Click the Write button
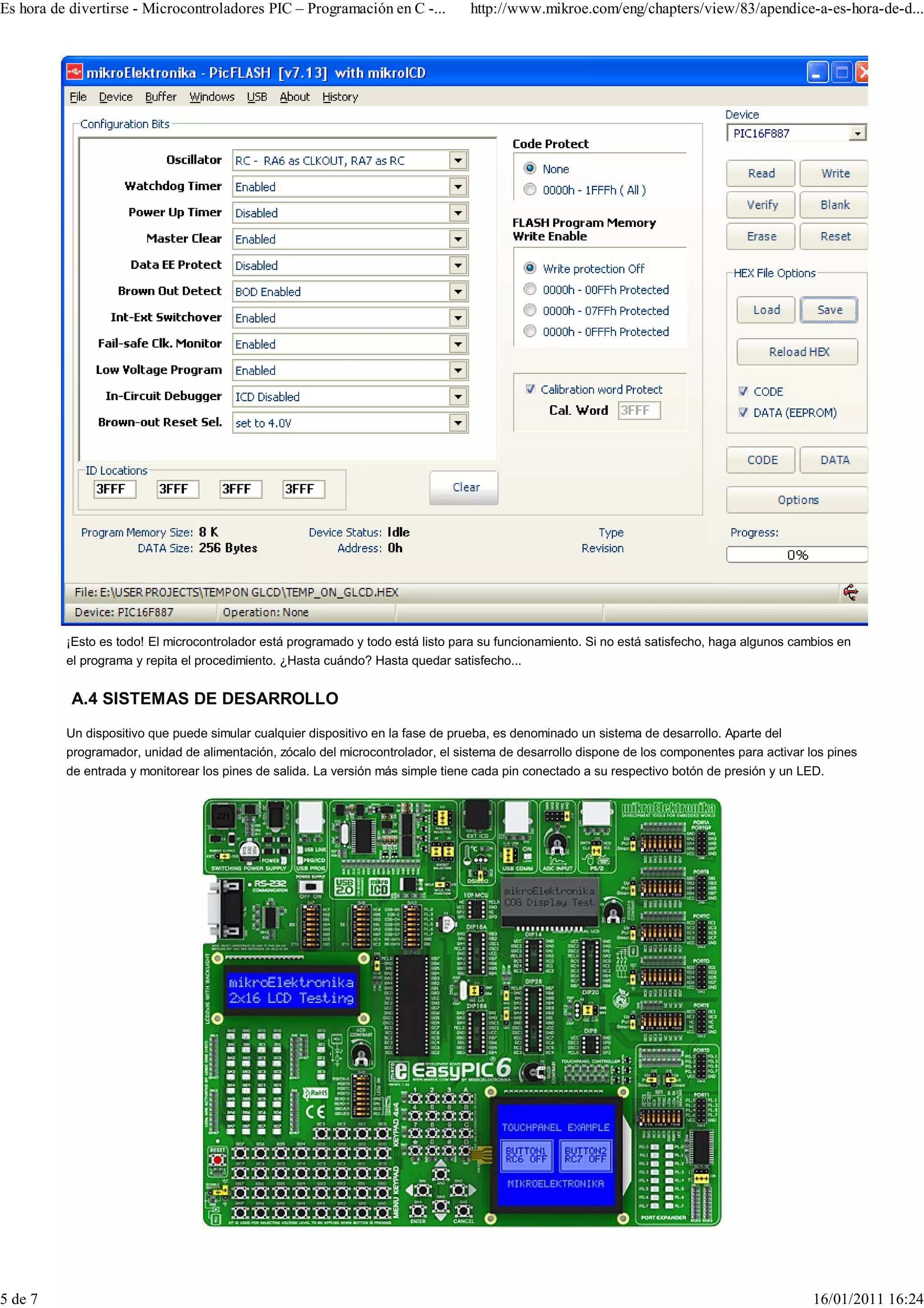 pyautogui.click(x=835, y=173)
